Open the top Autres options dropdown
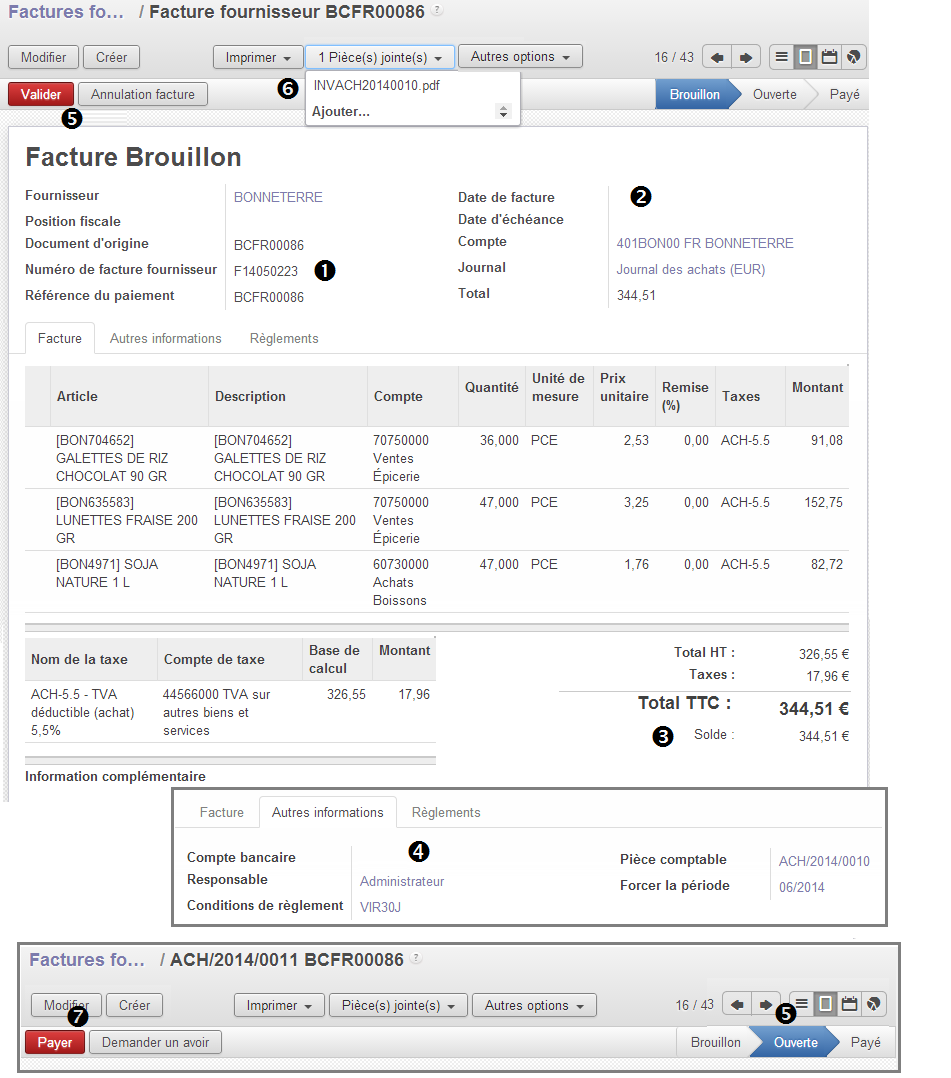Image resolution: width=951 pixels, height=1078 pixels. click(x=520, y=56)
